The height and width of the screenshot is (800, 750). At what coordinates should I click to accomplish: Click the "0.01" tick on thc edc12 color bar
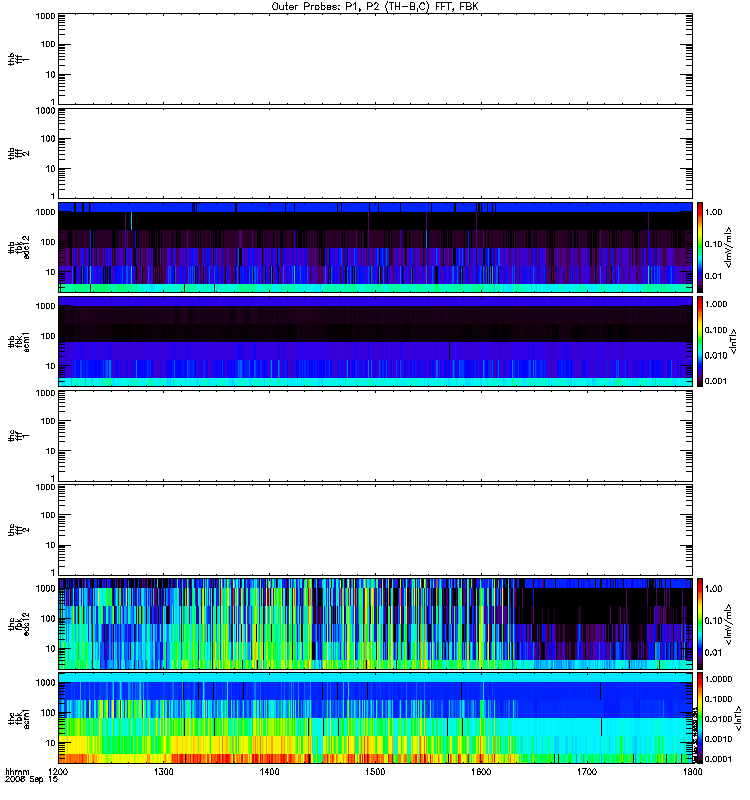(x=713, y=653)
